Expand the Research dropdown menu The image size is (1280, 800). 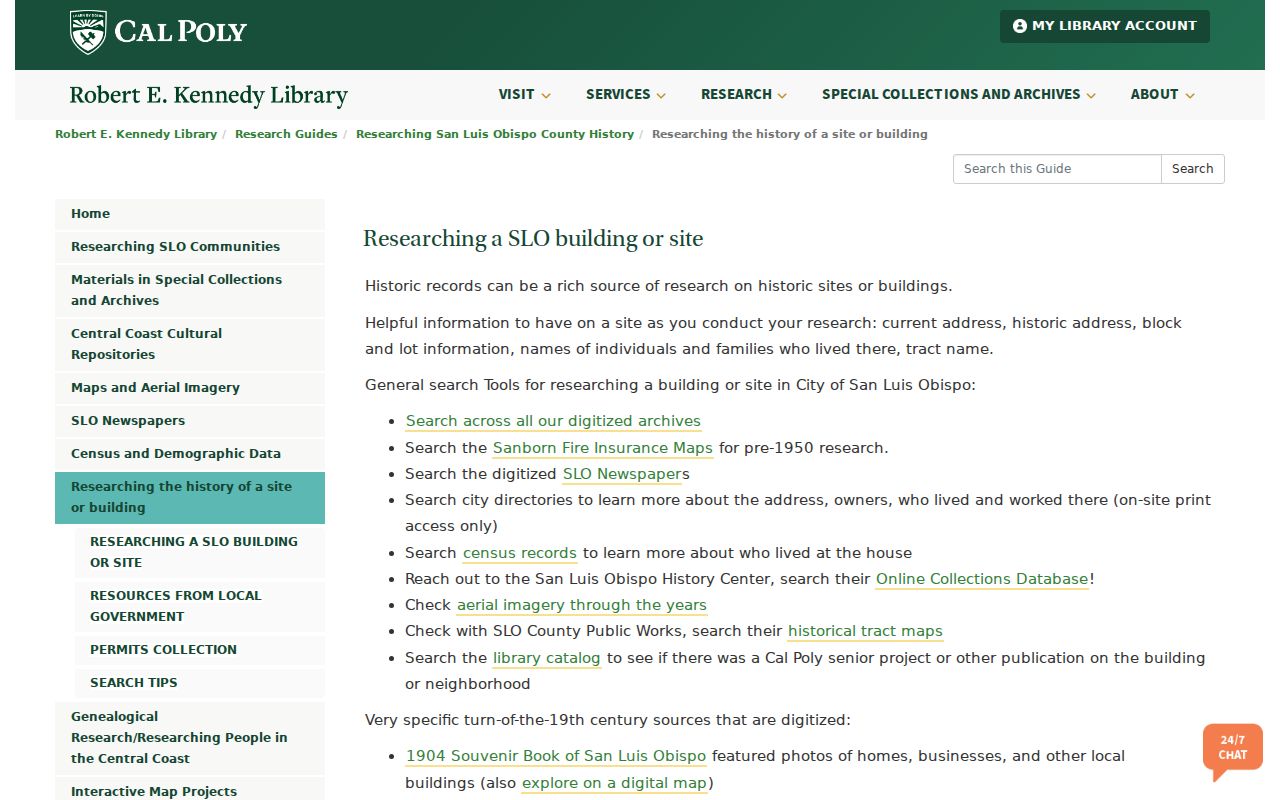[744, 94]
